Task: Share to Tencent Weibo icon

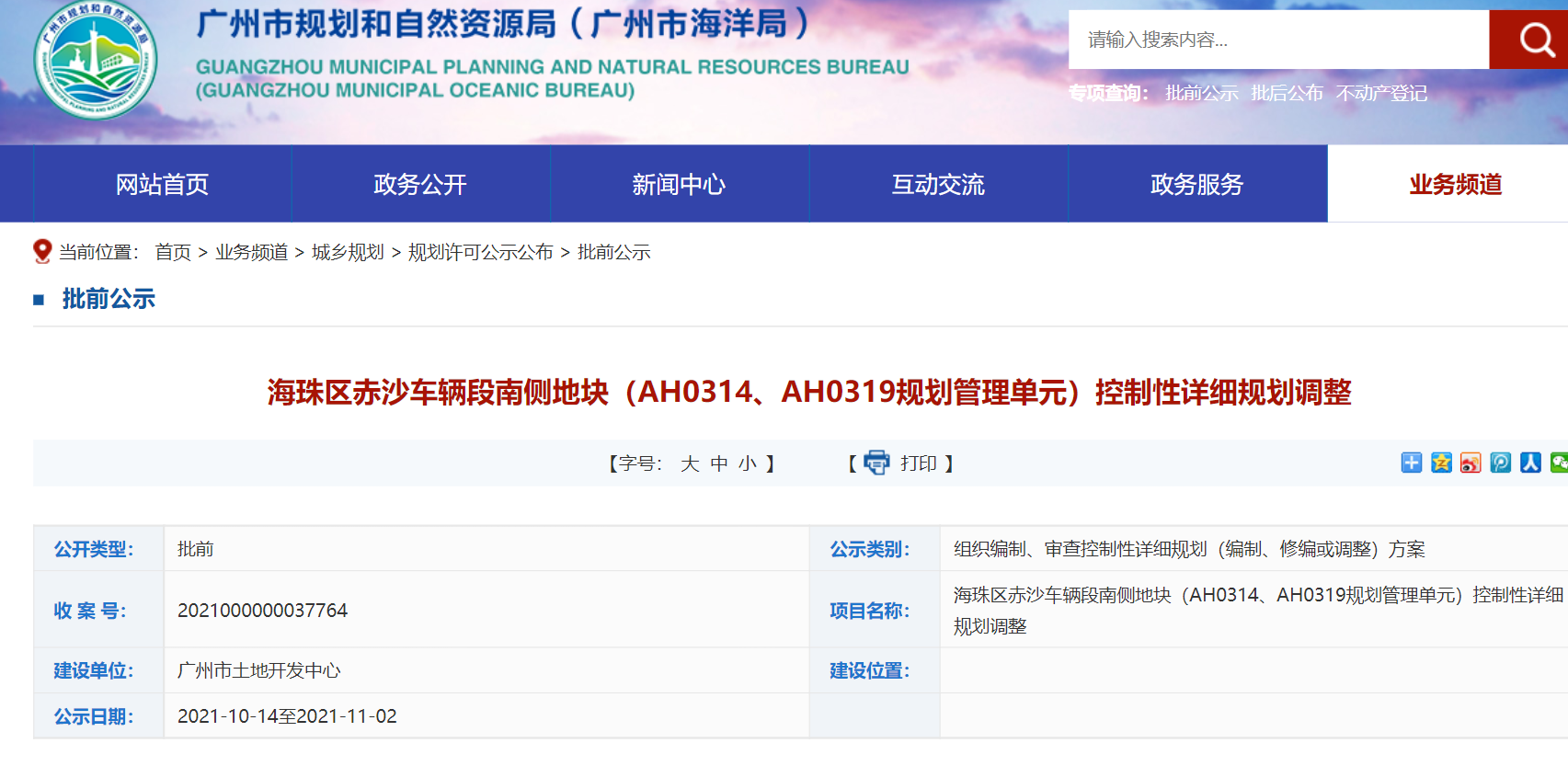Action: pos(1501,463)
